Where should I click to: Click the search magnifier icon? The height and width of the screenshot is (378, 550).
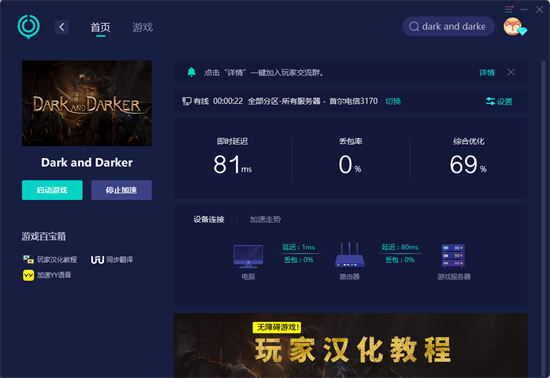coord(414,27)
